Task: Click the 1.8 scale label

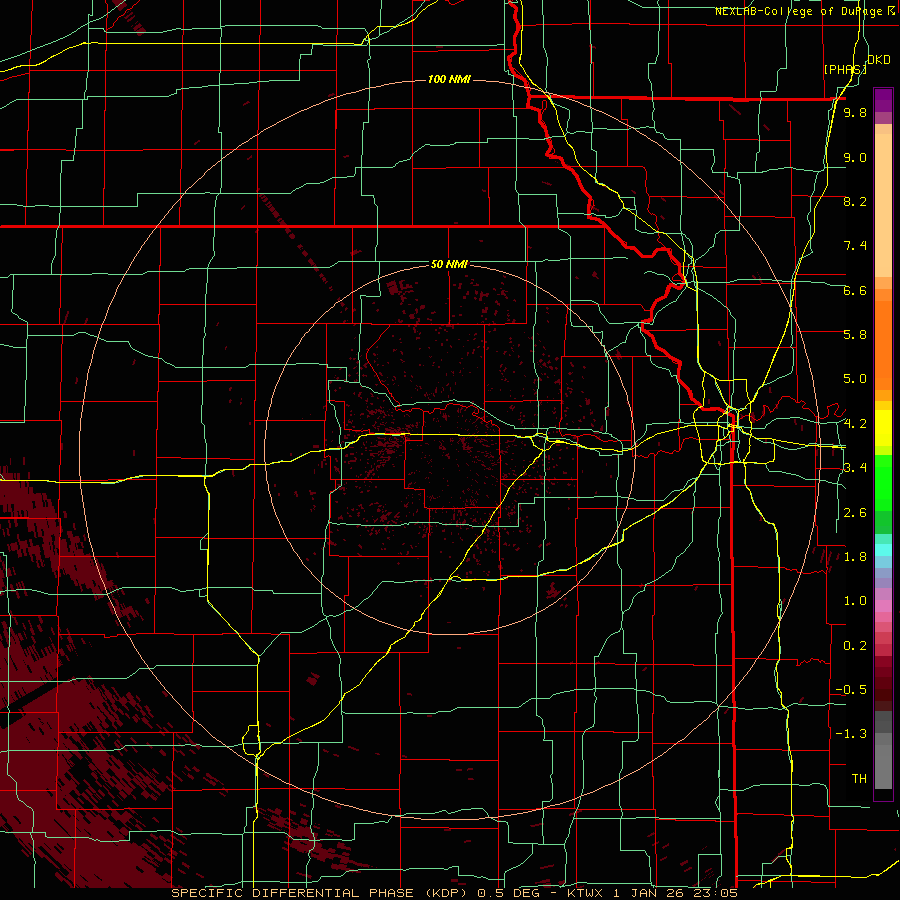Action: click(855, 557)
